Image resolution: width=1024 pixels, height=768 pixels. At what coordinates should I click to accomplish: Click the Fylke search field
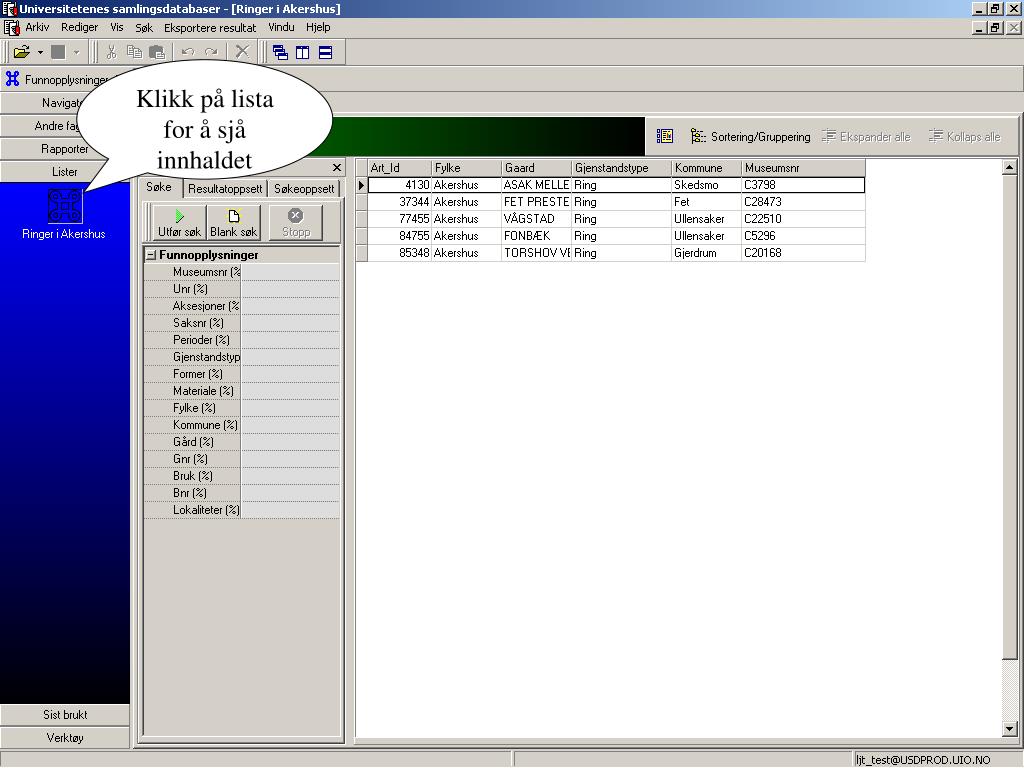[291, 408]
